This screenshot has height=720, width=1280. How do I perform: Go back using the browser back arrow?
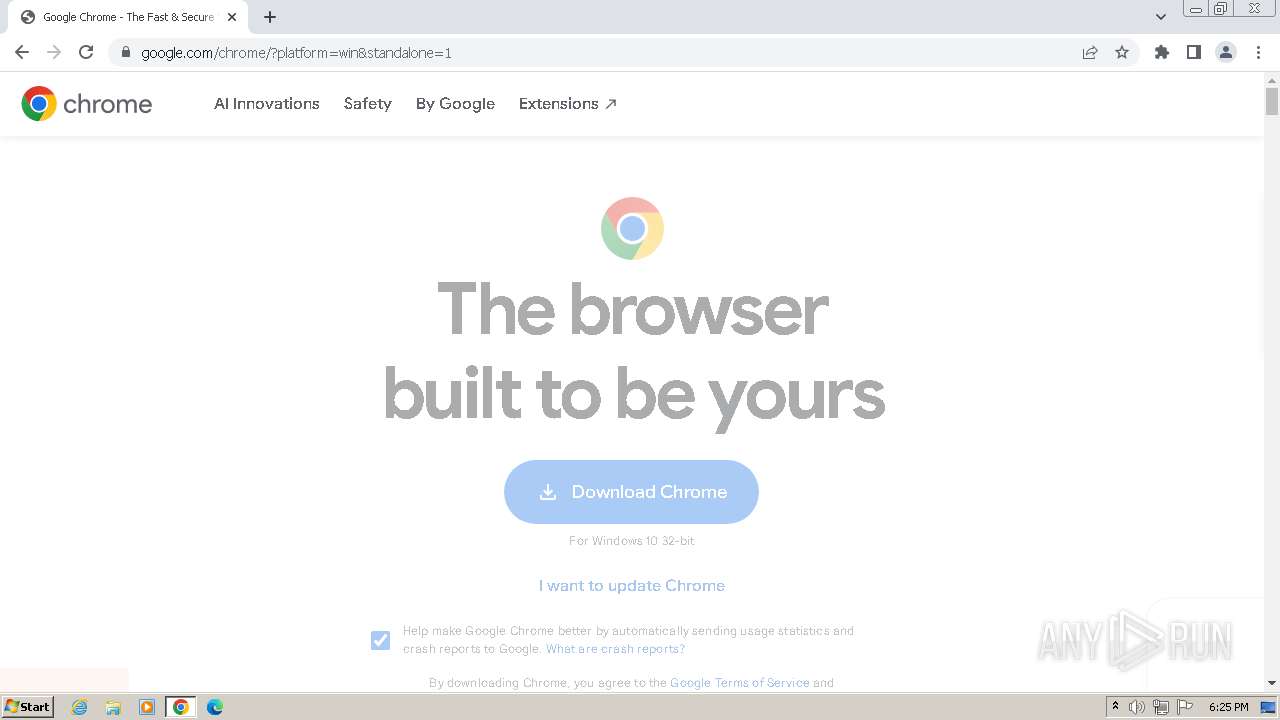tap(22, 52)
